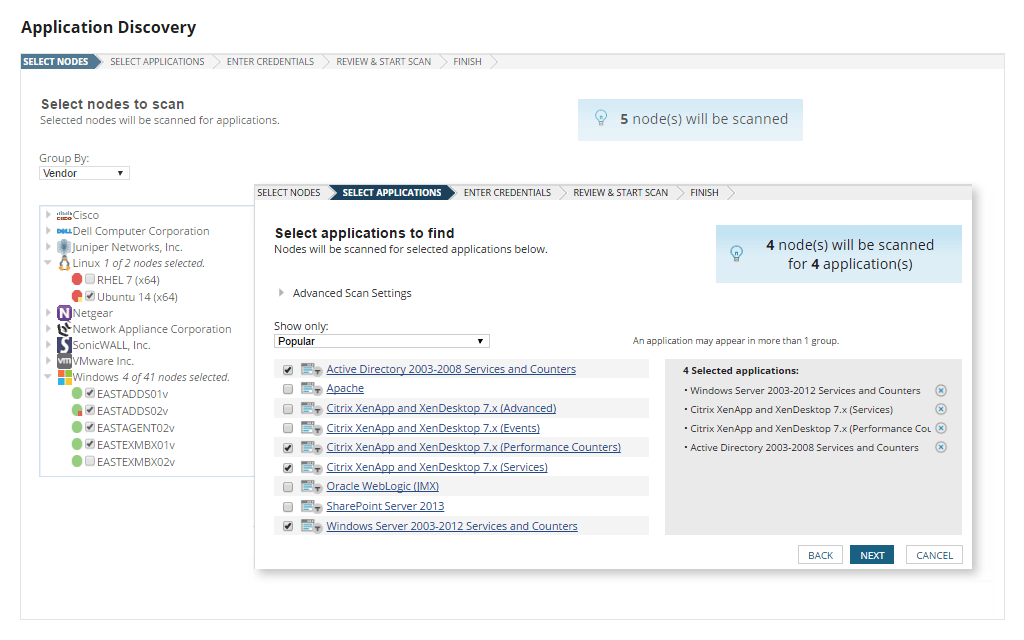Click the Cisco vendor icon in the tree
Screen dimensions: 1024x640
point(64,213)
